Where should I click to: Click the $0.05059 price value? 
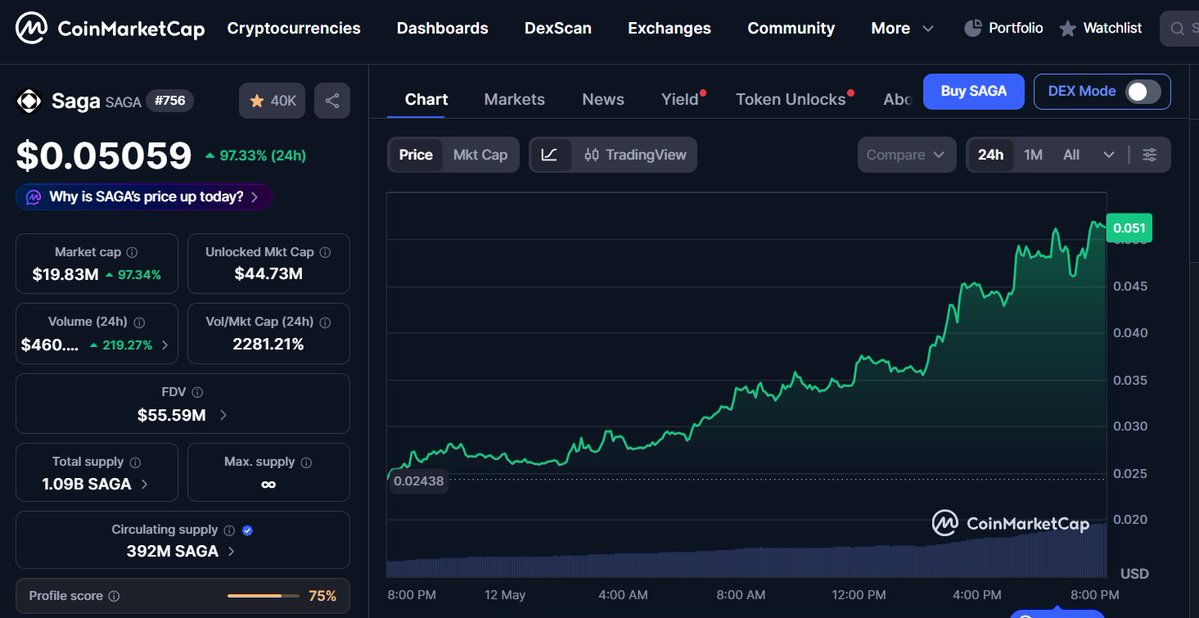(x=104, y=155)
